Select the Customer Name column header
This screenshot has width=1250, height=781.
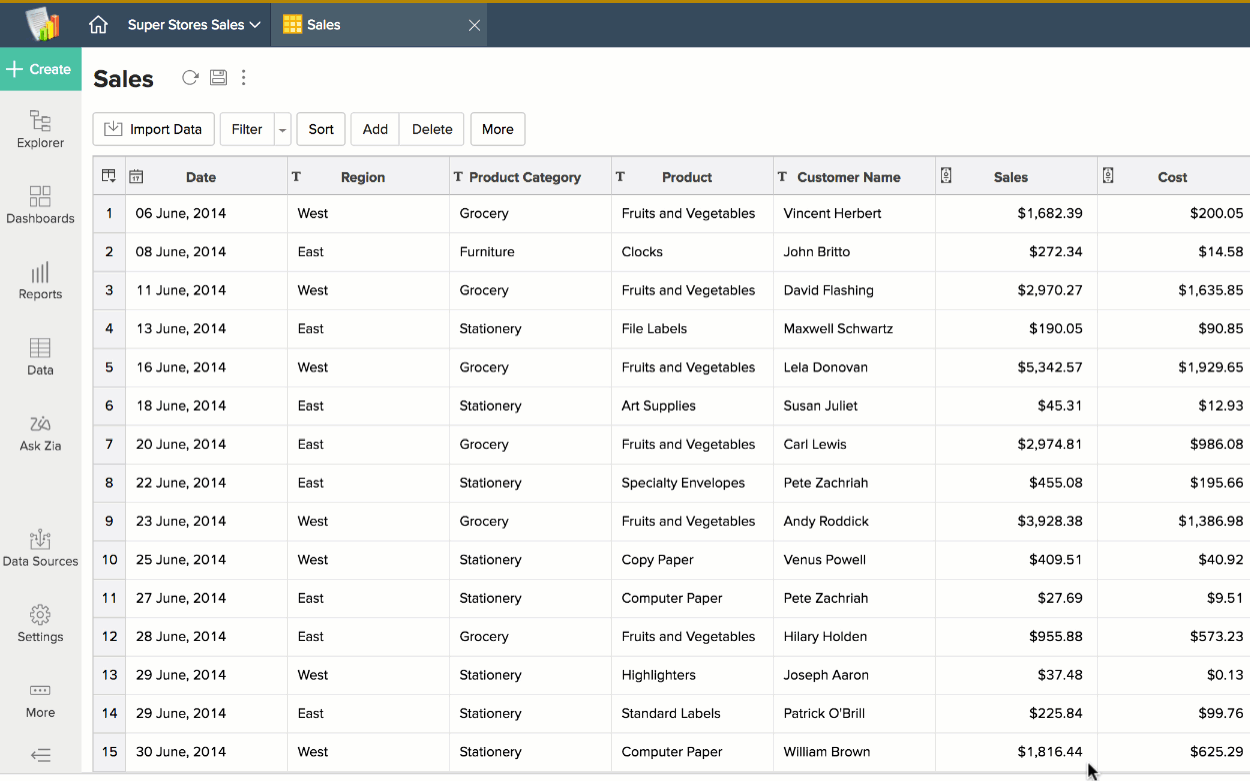(848, 177)
